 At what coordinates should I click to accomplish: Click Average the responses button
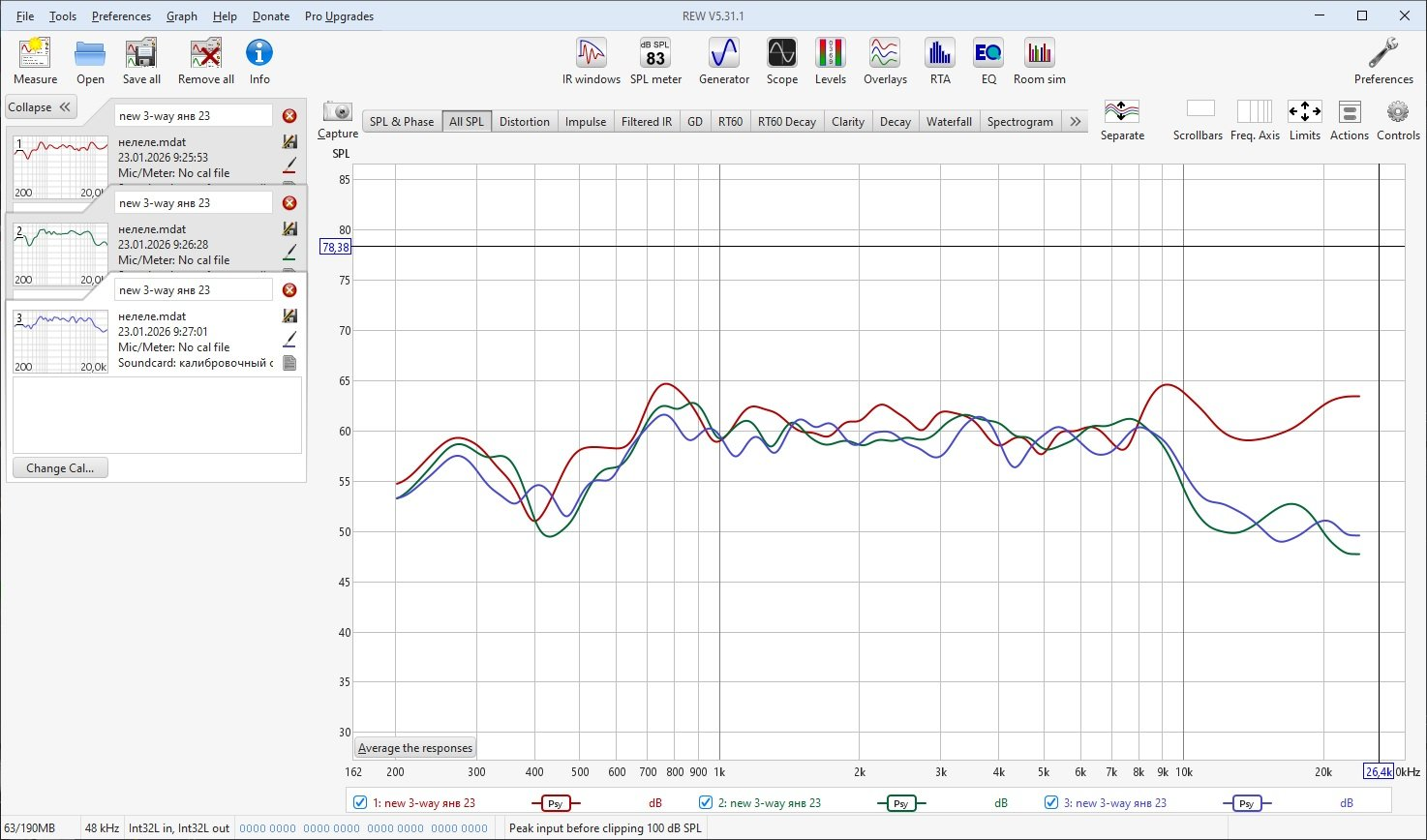[415, 748]
